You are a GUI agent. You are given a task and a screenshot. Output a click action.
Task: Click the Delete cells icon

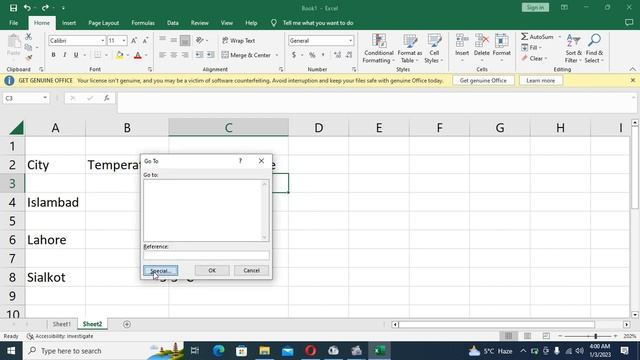tap(482, 41)
